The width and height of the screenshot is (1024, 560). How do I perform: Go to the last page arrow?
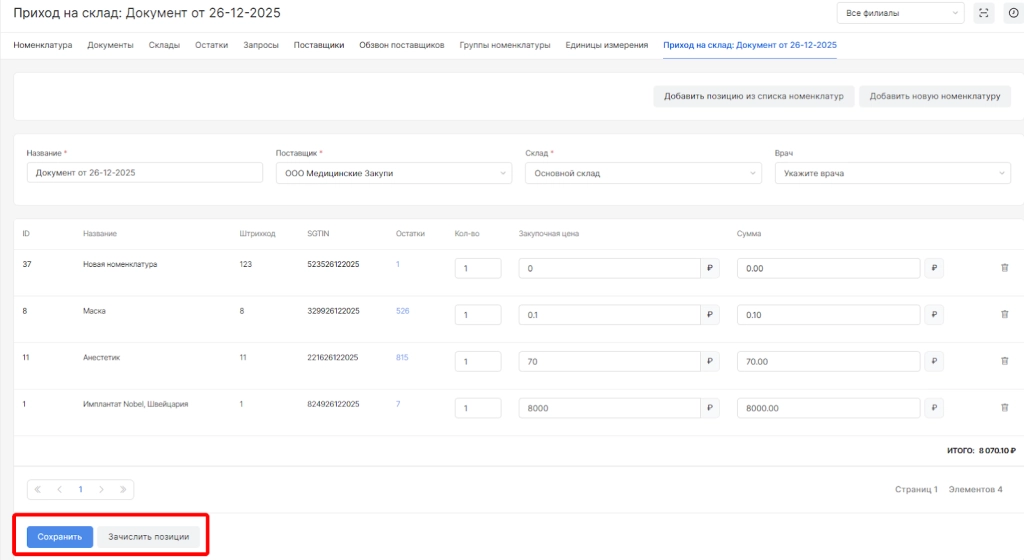pos(123,489)
